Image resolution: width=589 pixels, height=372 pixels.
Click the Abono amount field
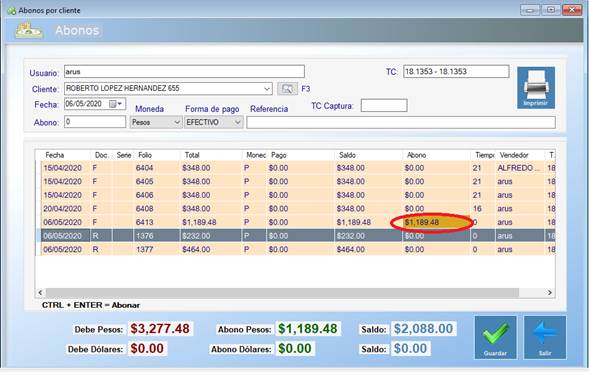pos(95,122)
